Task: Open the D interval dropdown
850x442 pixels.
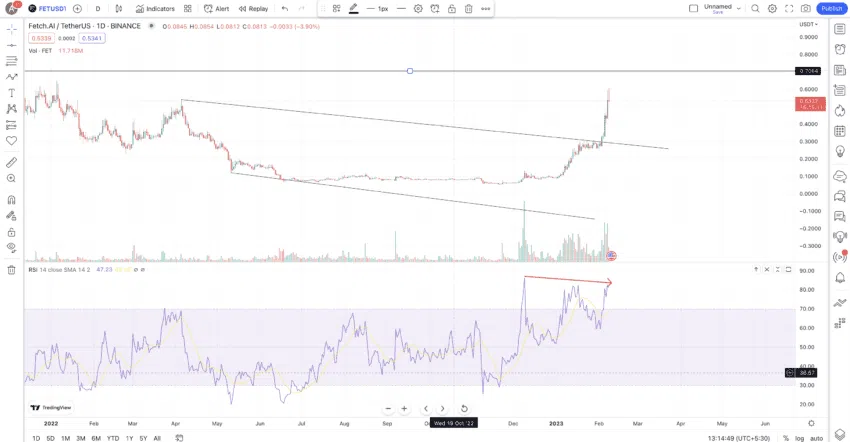Action: tap(98, 9)
